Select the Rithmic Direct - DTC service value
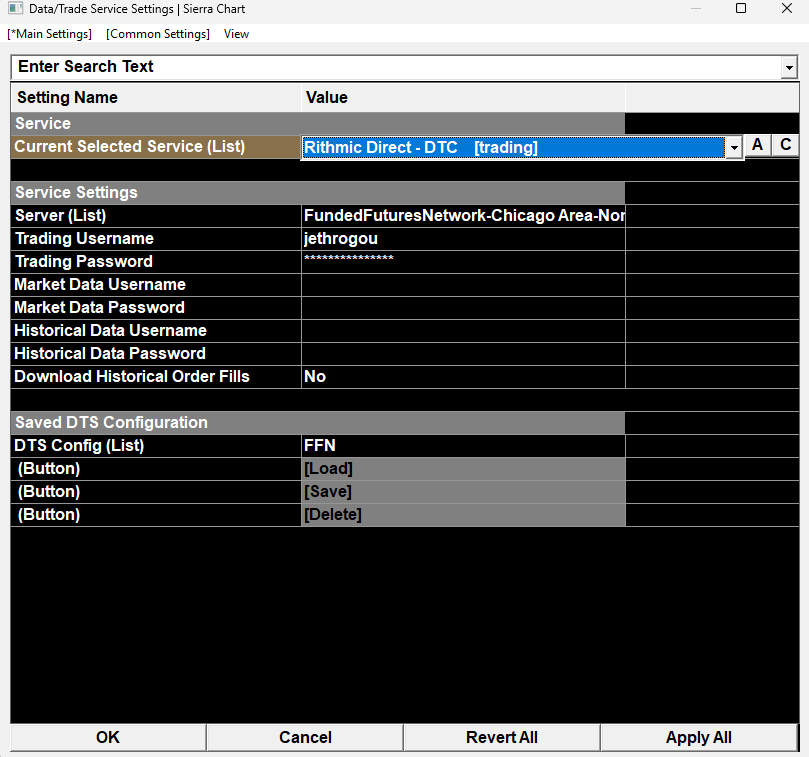Image resolution: width=809 pixels, height=757 pixels. [513, 148]
